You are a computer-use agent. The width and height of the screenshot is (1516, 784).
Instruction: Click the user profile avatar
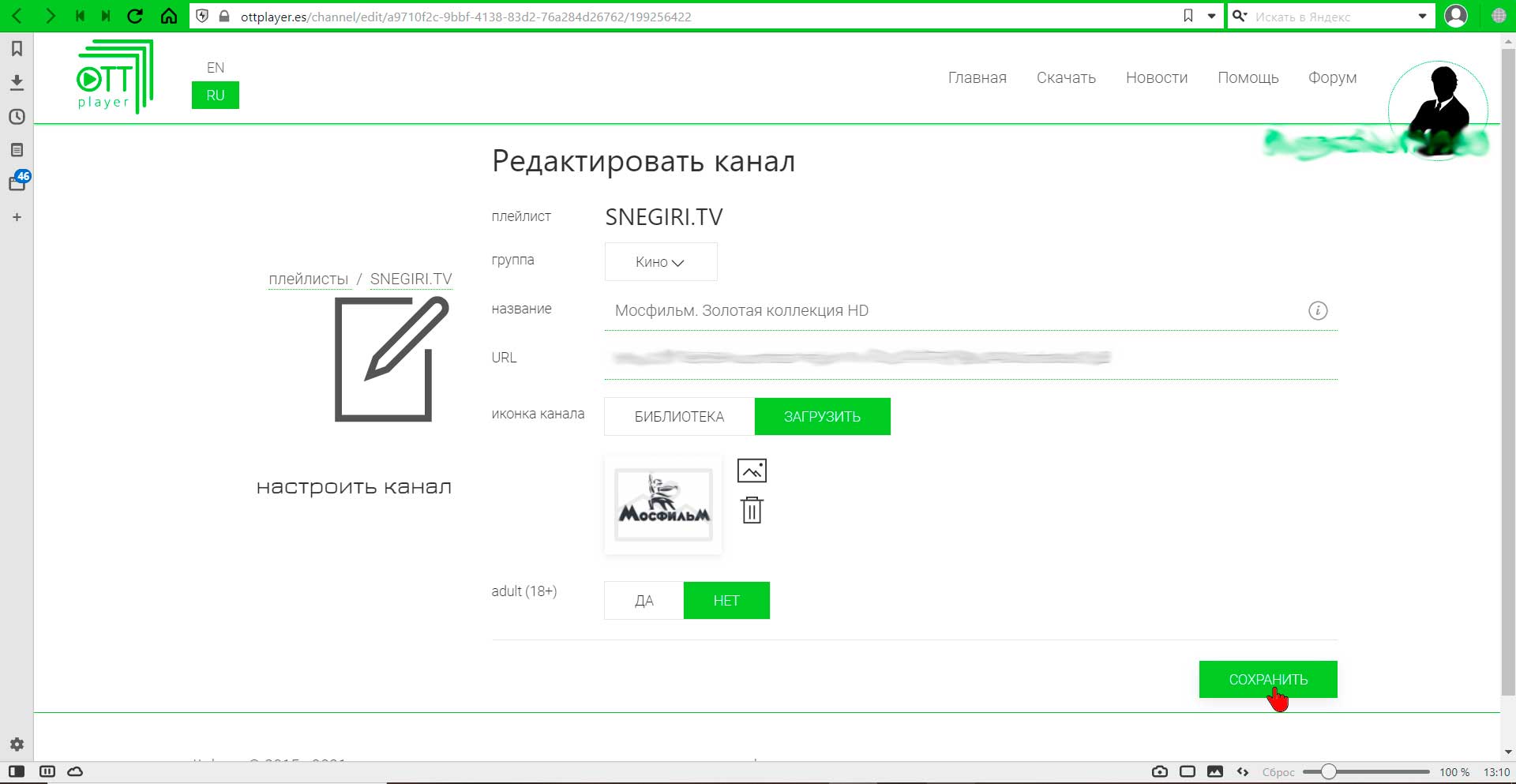coord(1438,111)
